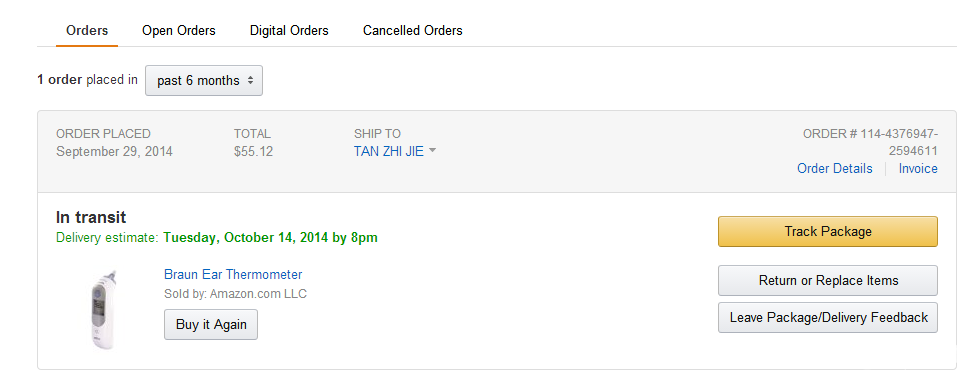Click the TAN ZHI JIE recipient name
The height and width of the screenshot is (371, 975).
coord(389,151)
